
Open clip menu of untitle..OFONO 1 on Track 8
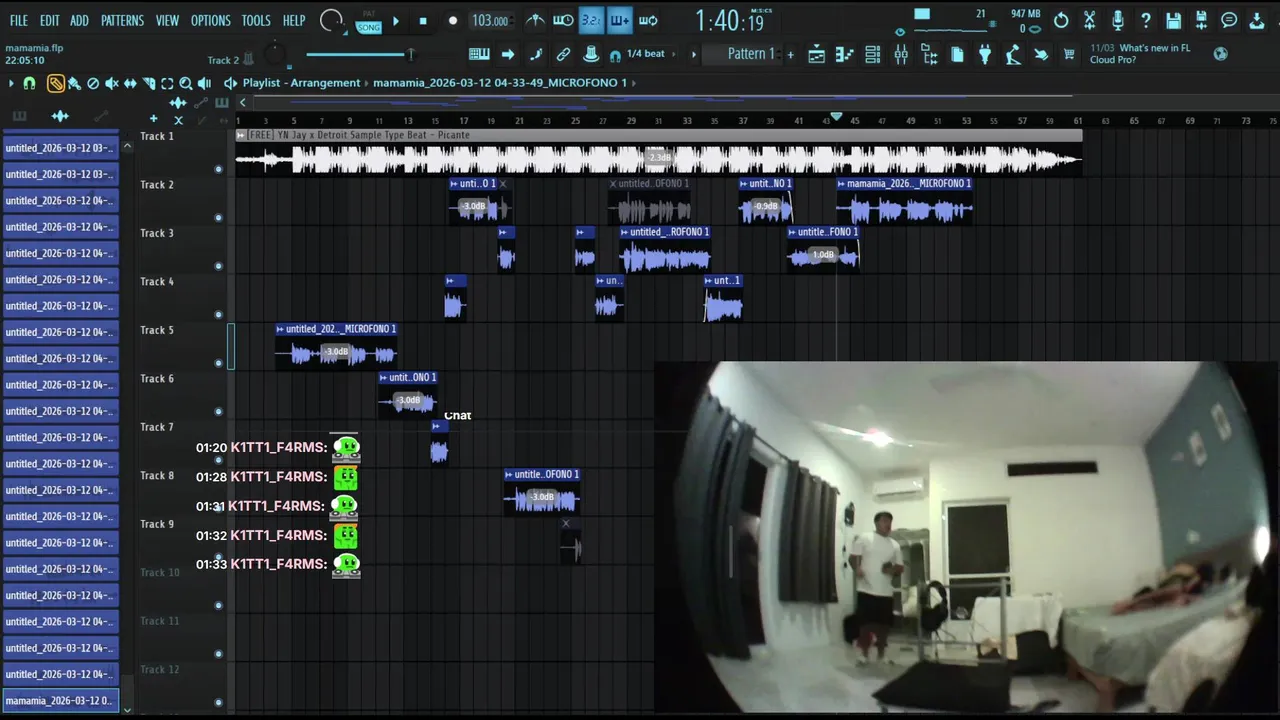tap(509, 475)
